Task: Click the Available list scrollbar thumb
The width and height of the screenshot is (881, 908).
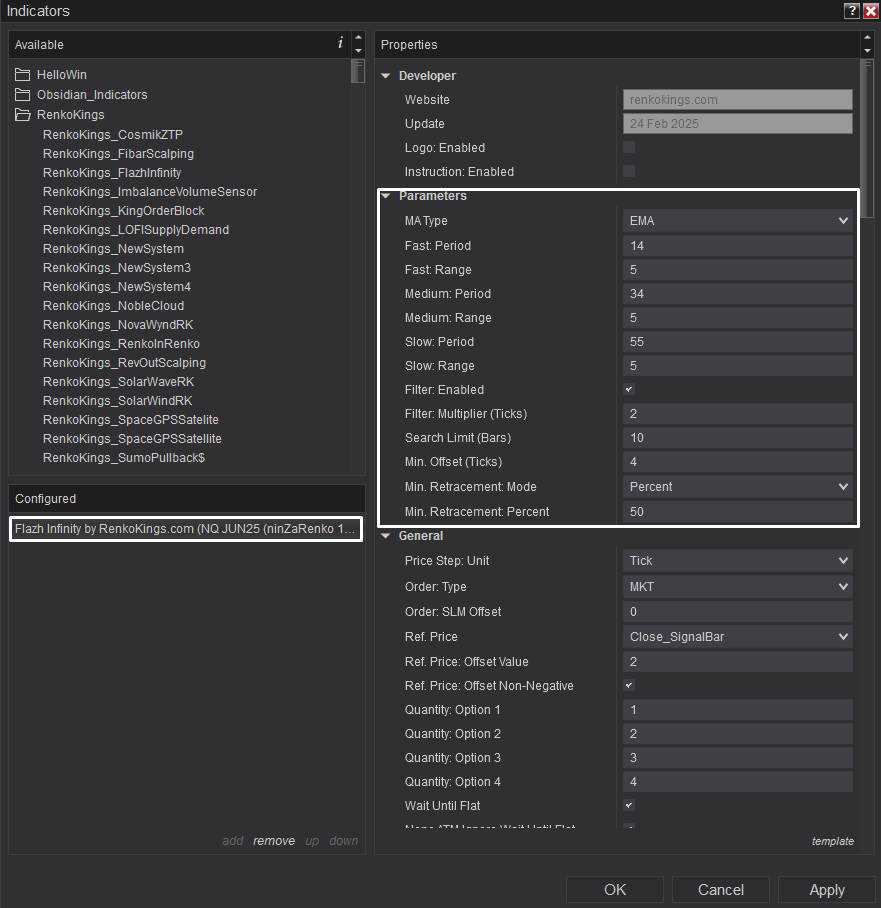Action: coord(358,72)
